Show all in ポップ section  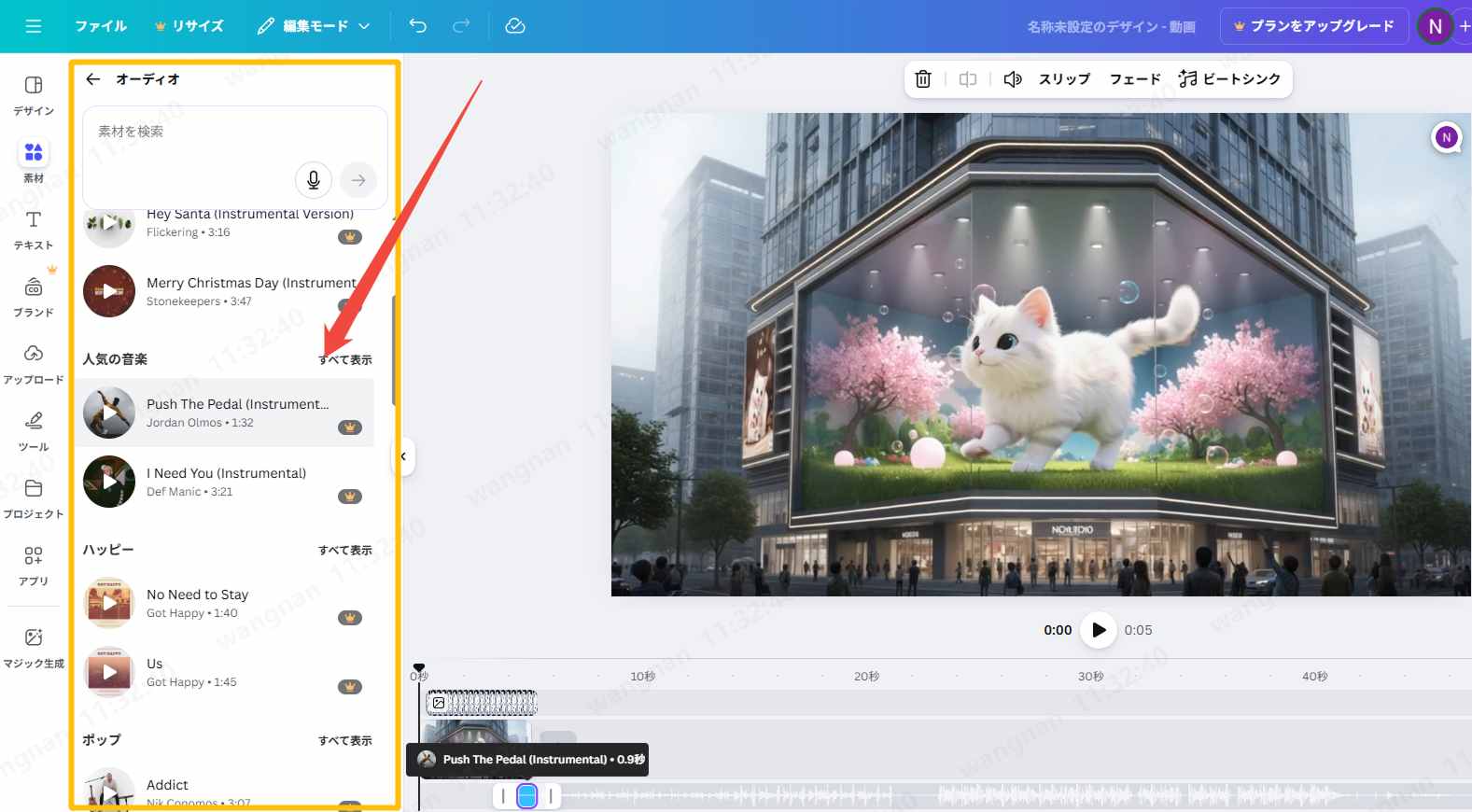345,740
